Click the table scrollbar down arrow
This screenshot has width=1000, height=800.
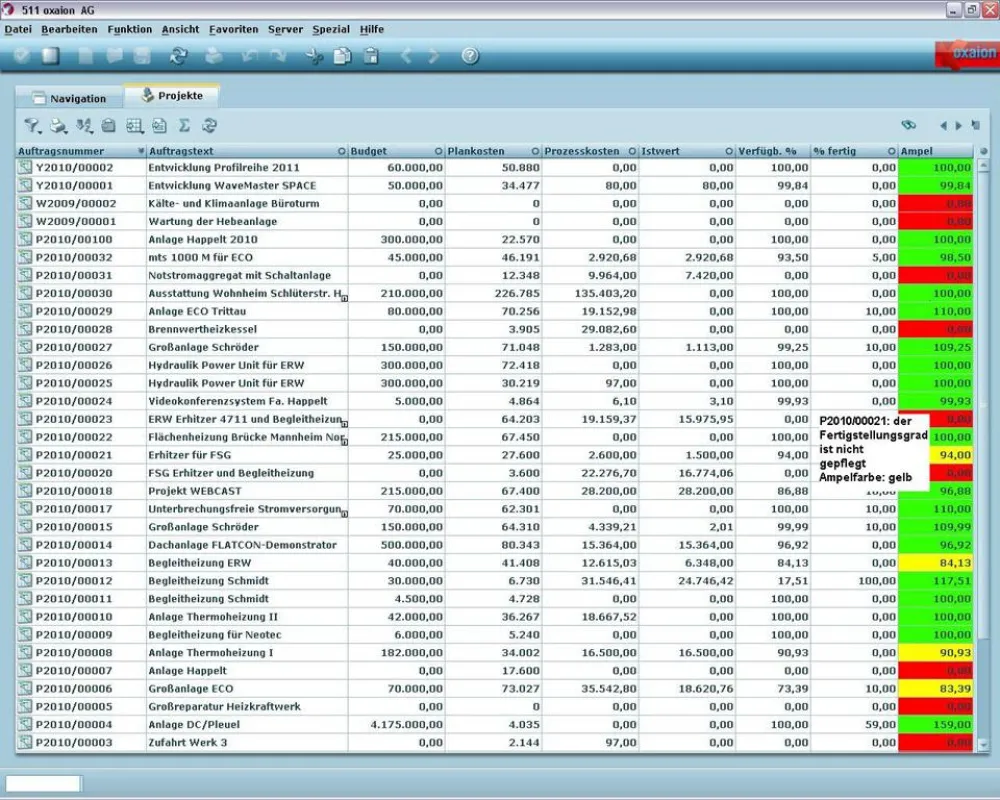984,744
